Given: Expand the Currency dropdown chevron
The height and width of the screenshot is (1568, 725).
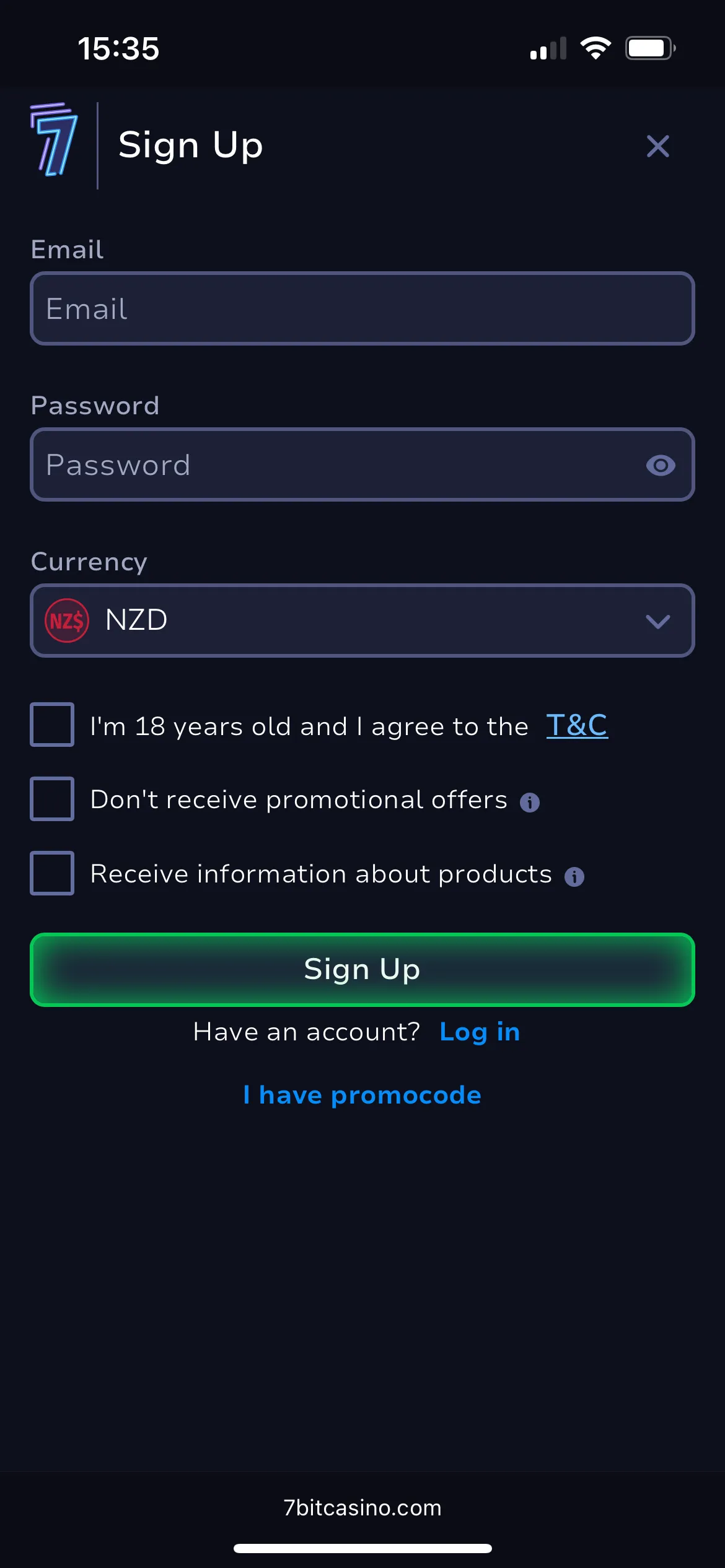Looking at the screenshot, I should tap(657, 621).
